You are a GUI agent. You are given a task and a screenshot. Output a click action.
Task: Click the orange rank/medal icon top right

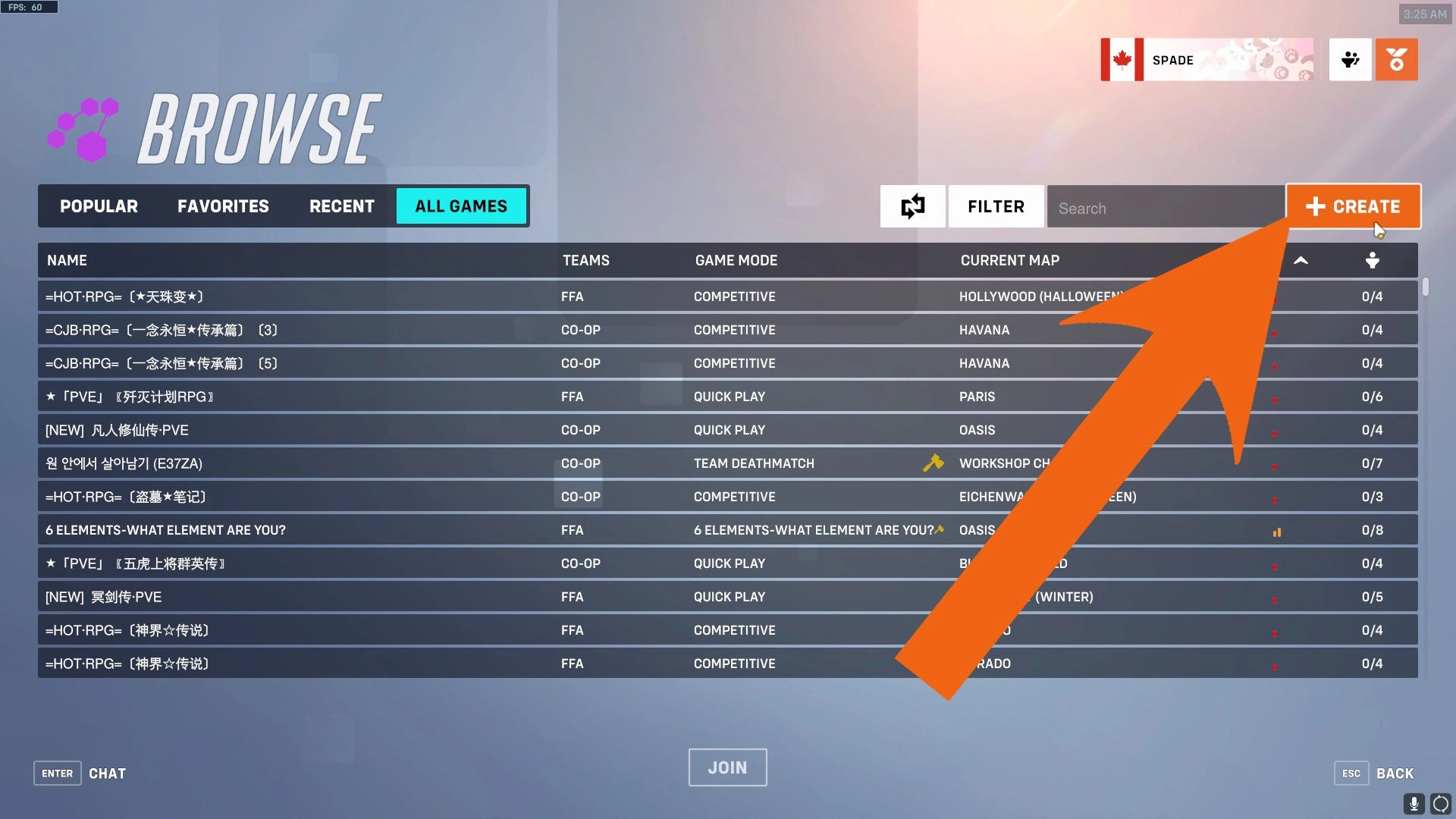tap(1397, 60)
